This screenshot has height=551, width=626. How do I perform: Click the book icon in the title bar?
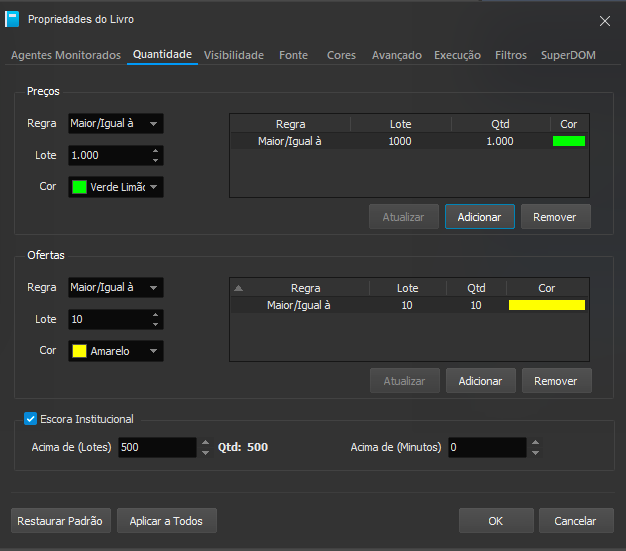coord(12,19)
